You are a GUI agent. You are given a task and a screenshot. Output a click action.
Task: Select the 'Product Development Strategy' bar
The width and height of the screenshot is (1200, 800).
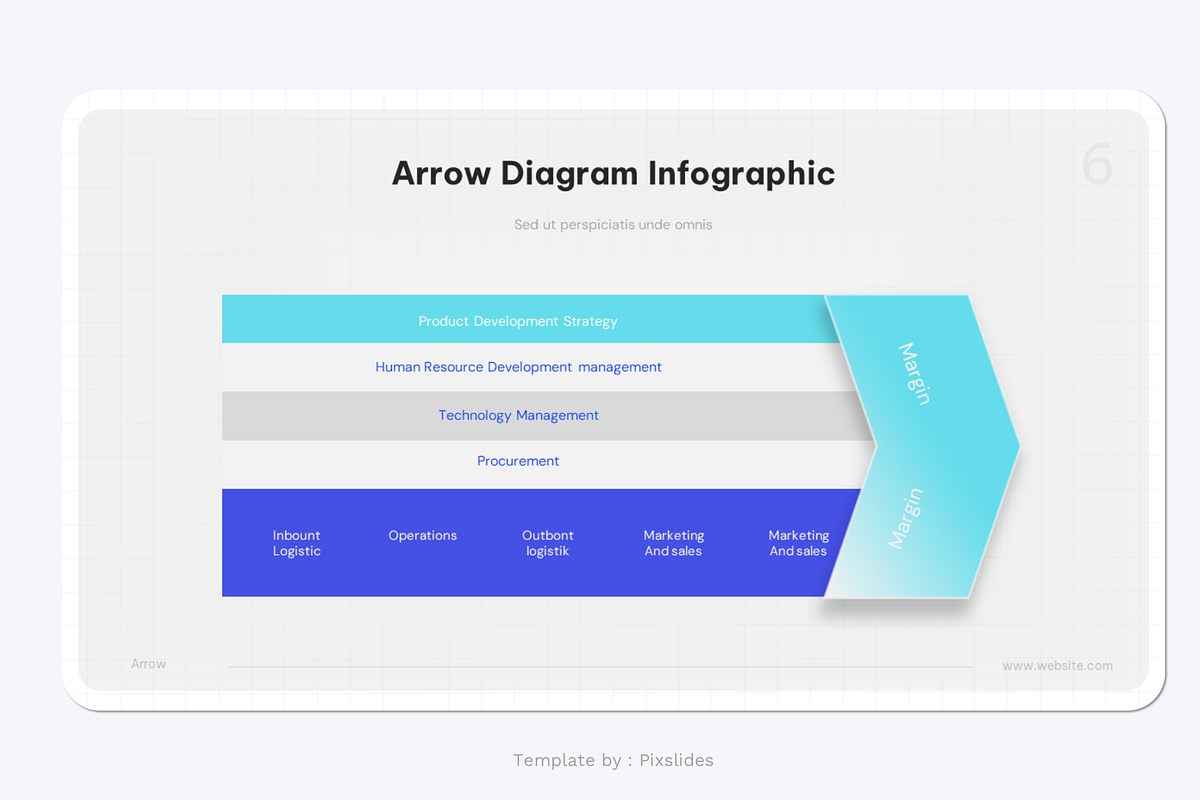[531, 320]
